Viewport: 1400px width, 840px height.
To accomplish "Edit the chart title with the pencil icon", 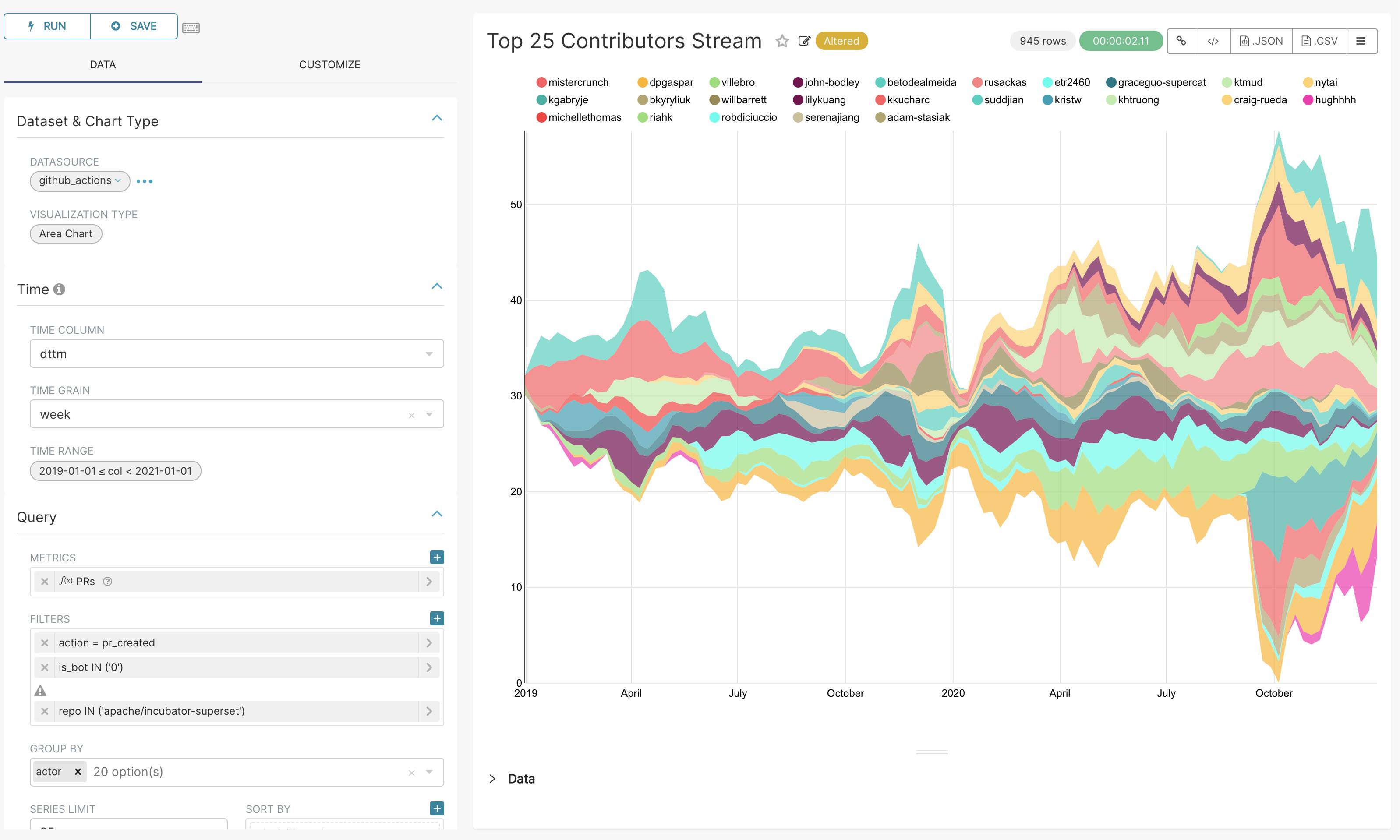I will (x=804, y=41).
